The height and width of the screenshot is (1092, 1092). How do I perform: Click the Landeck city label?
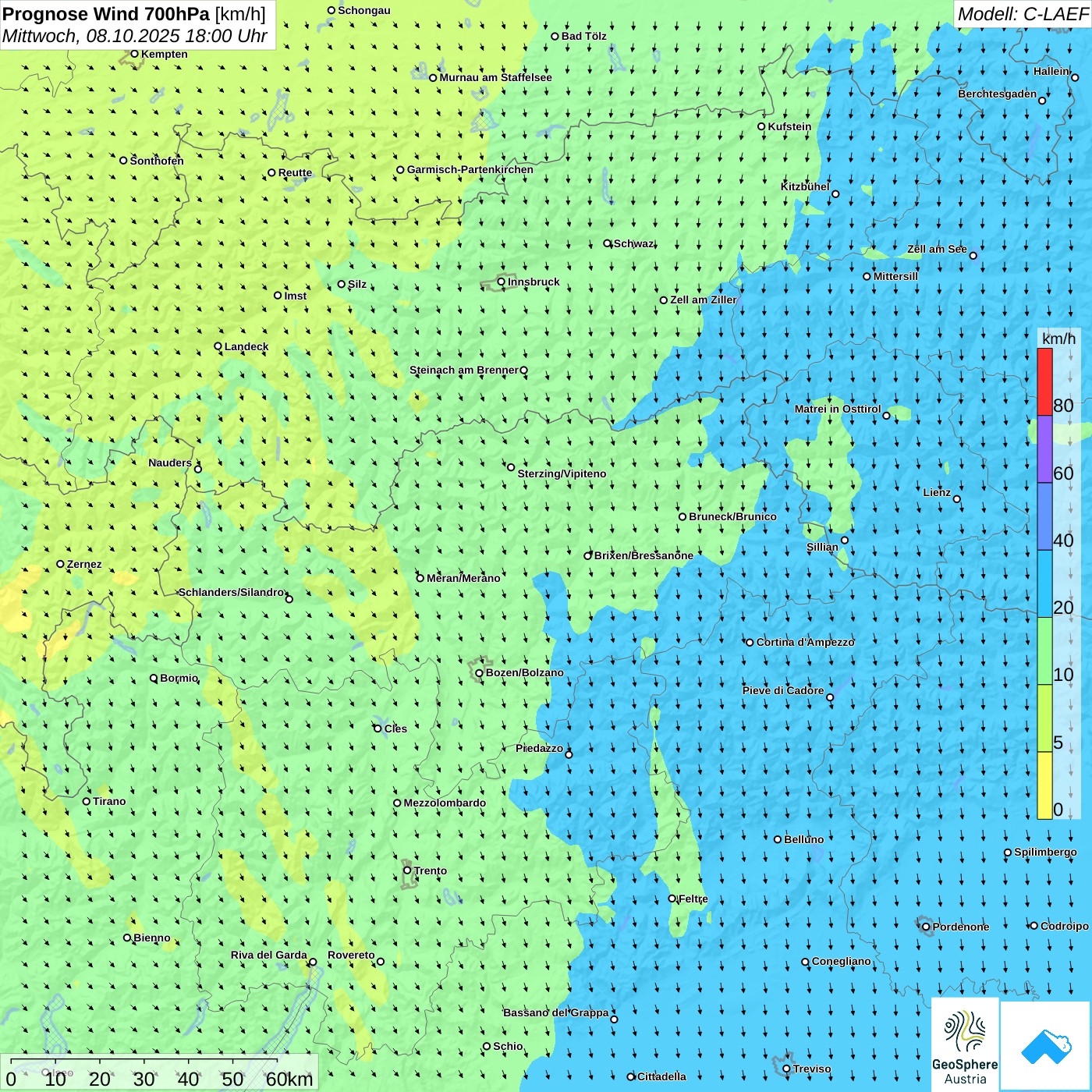pos(246,346)
